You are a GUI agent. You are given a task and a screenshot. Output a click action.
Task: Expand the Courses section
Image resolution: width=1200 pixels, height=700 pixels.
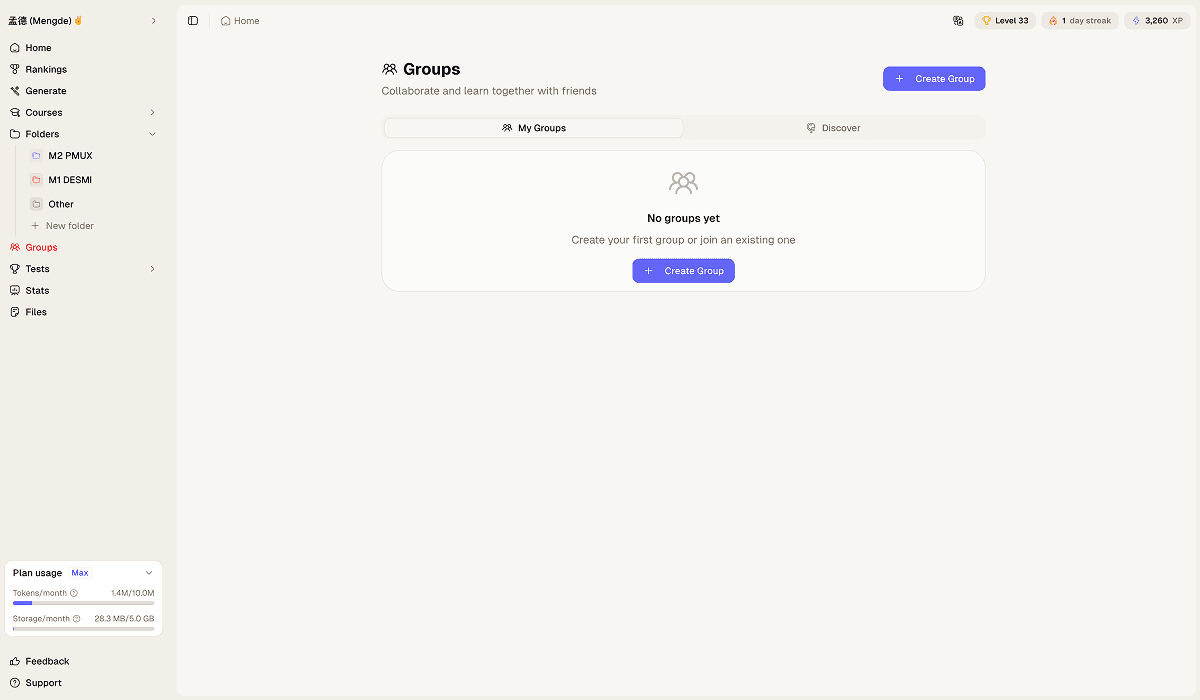click(151, 112)
